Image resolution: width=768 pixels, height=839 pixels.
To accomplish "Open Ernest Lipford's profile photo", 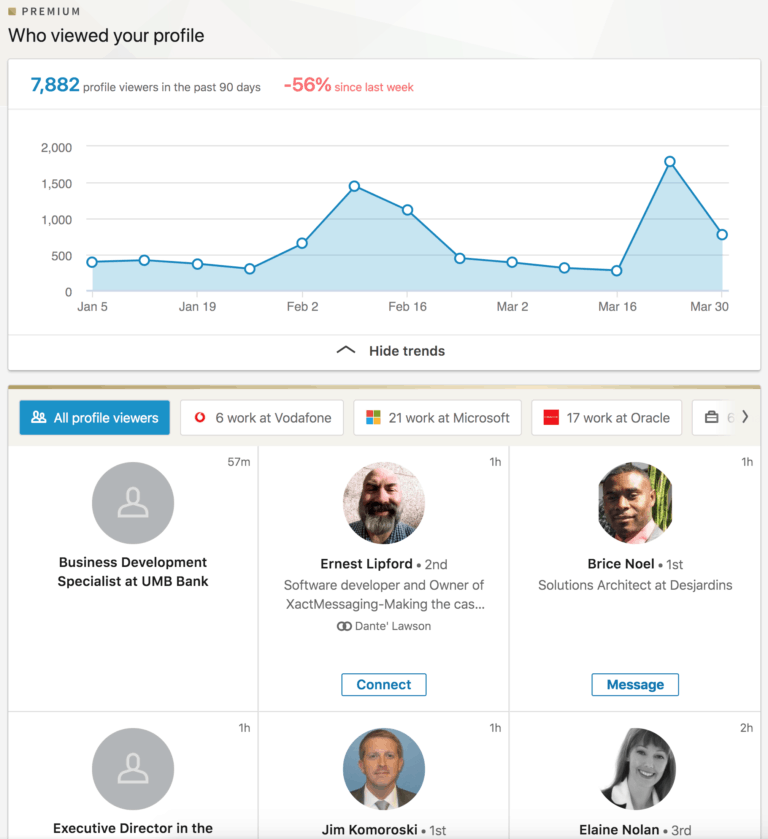I will click(x=384, y=503).
